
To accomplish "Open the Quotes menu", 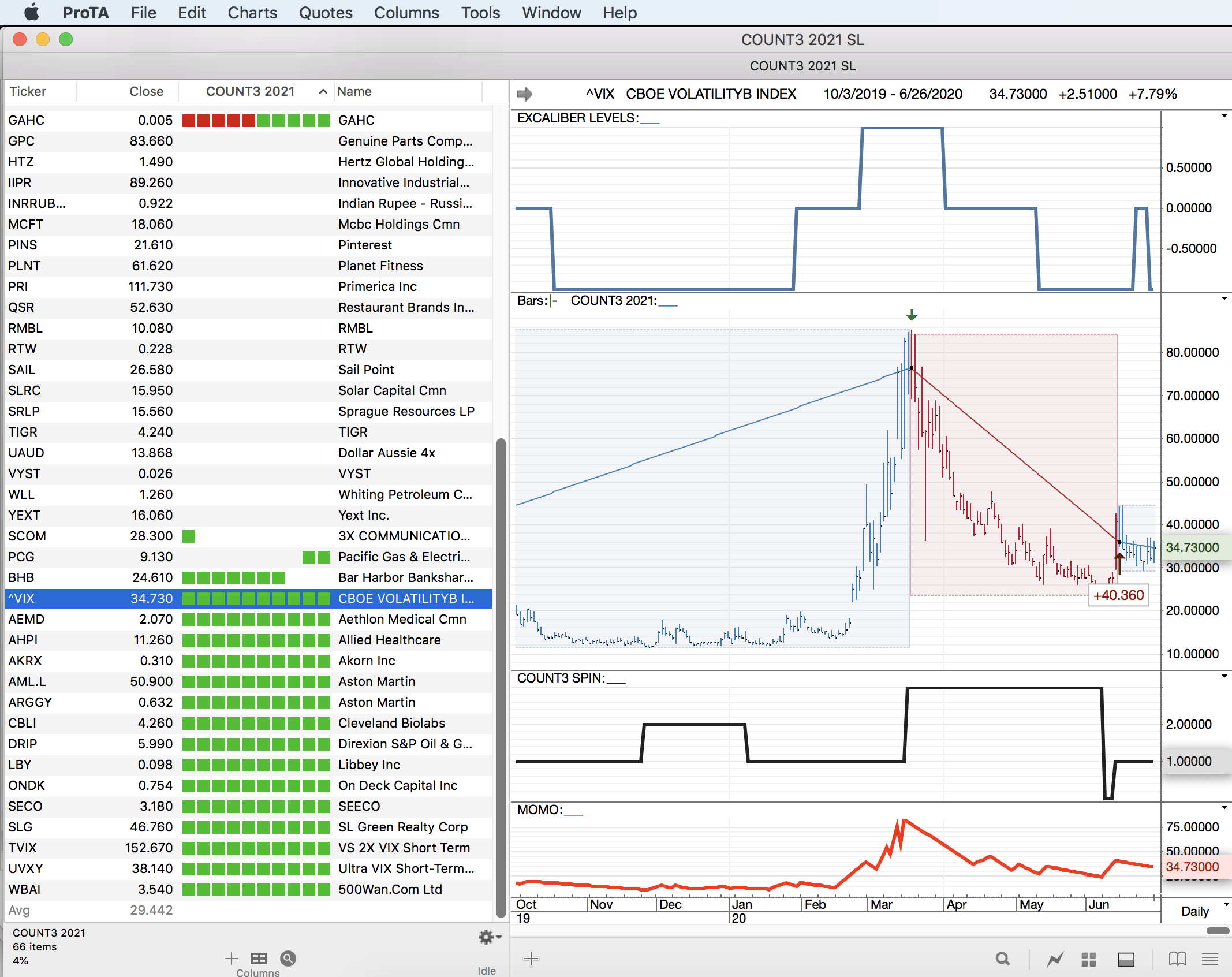I will [326, 13].
